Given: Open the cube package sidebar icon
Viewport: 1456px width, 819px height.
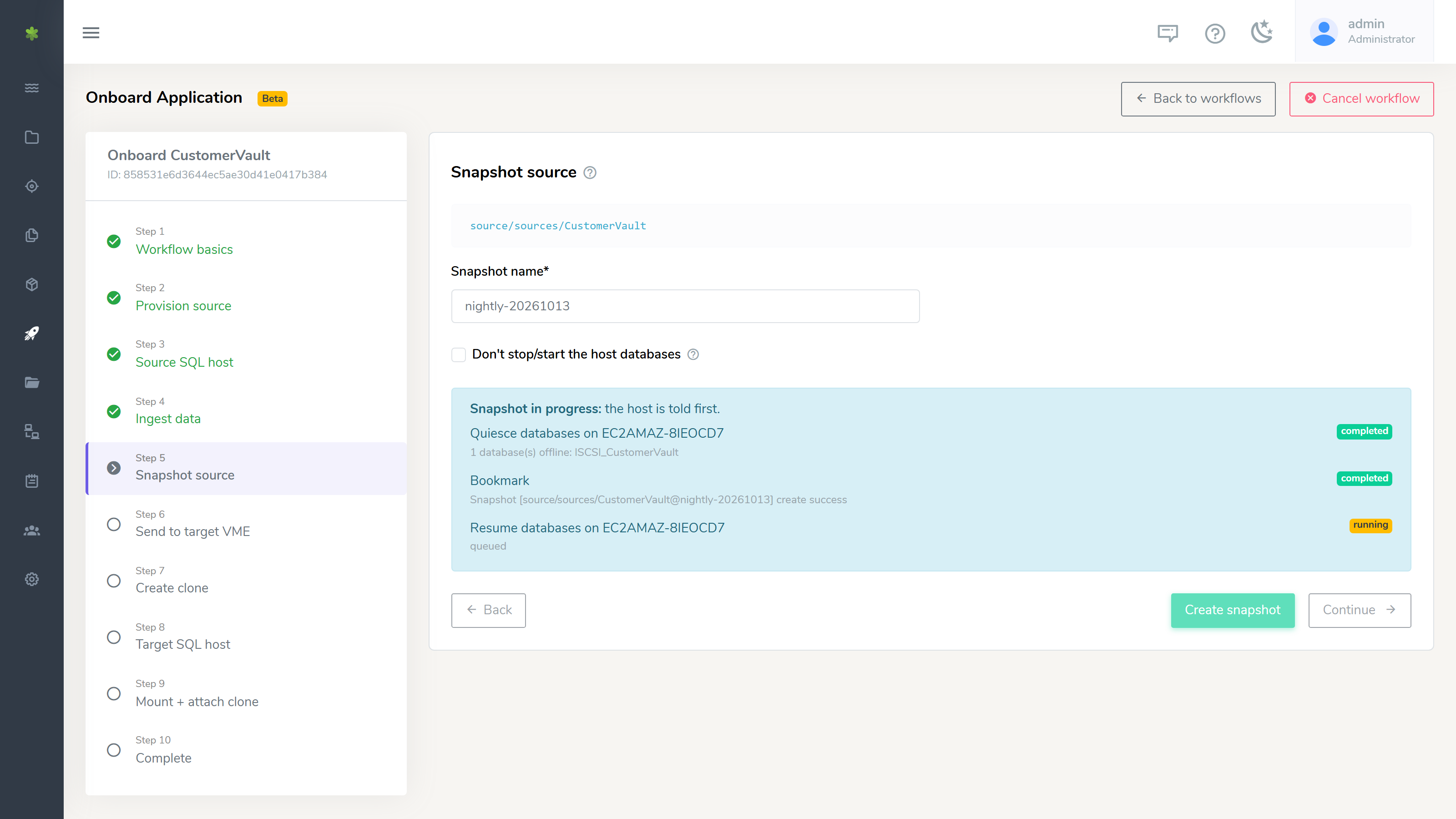Looking at the screenshot, I should [32, 284].
